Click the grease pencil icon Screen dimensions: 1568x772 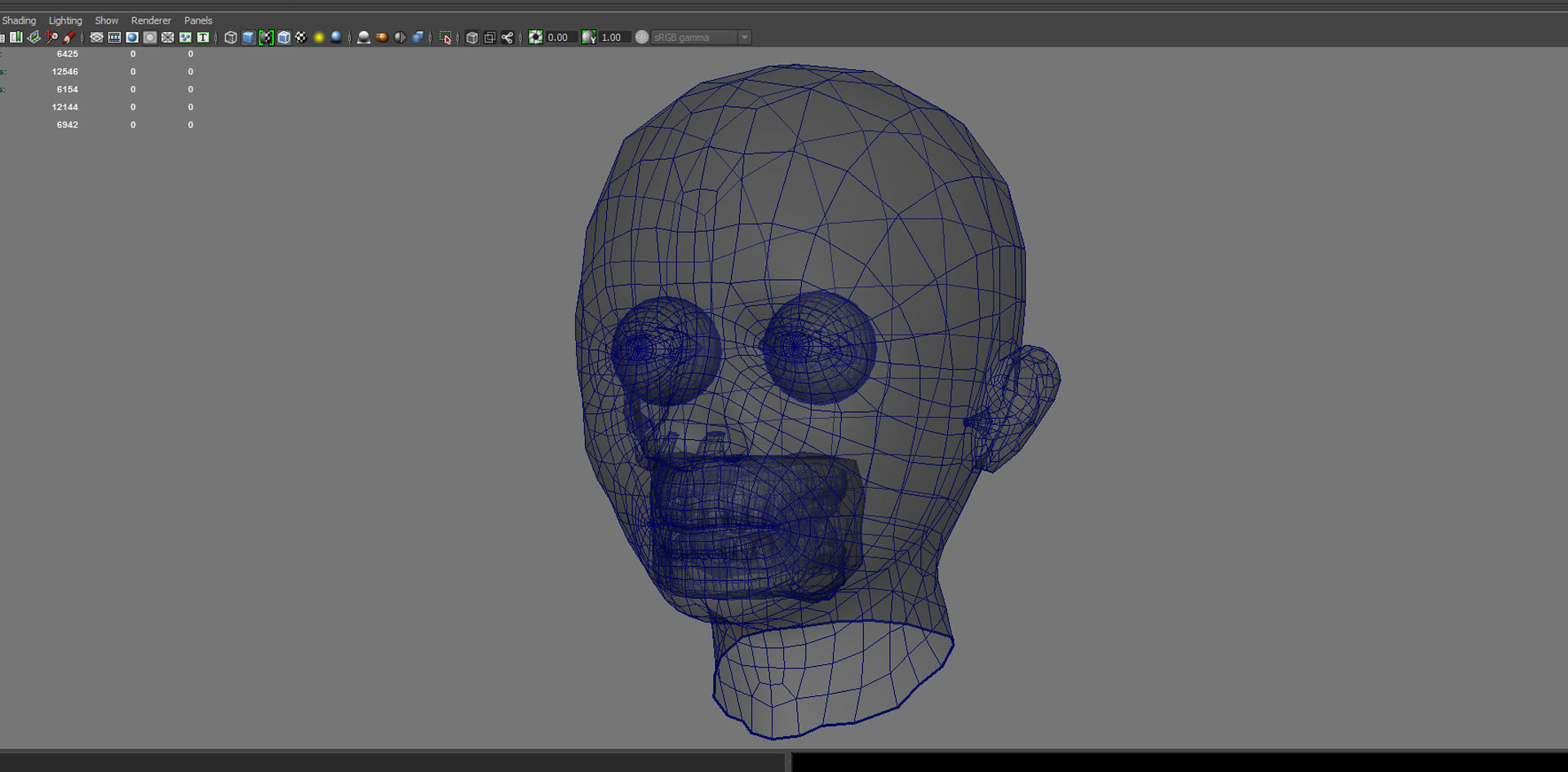tap(69, 38)
